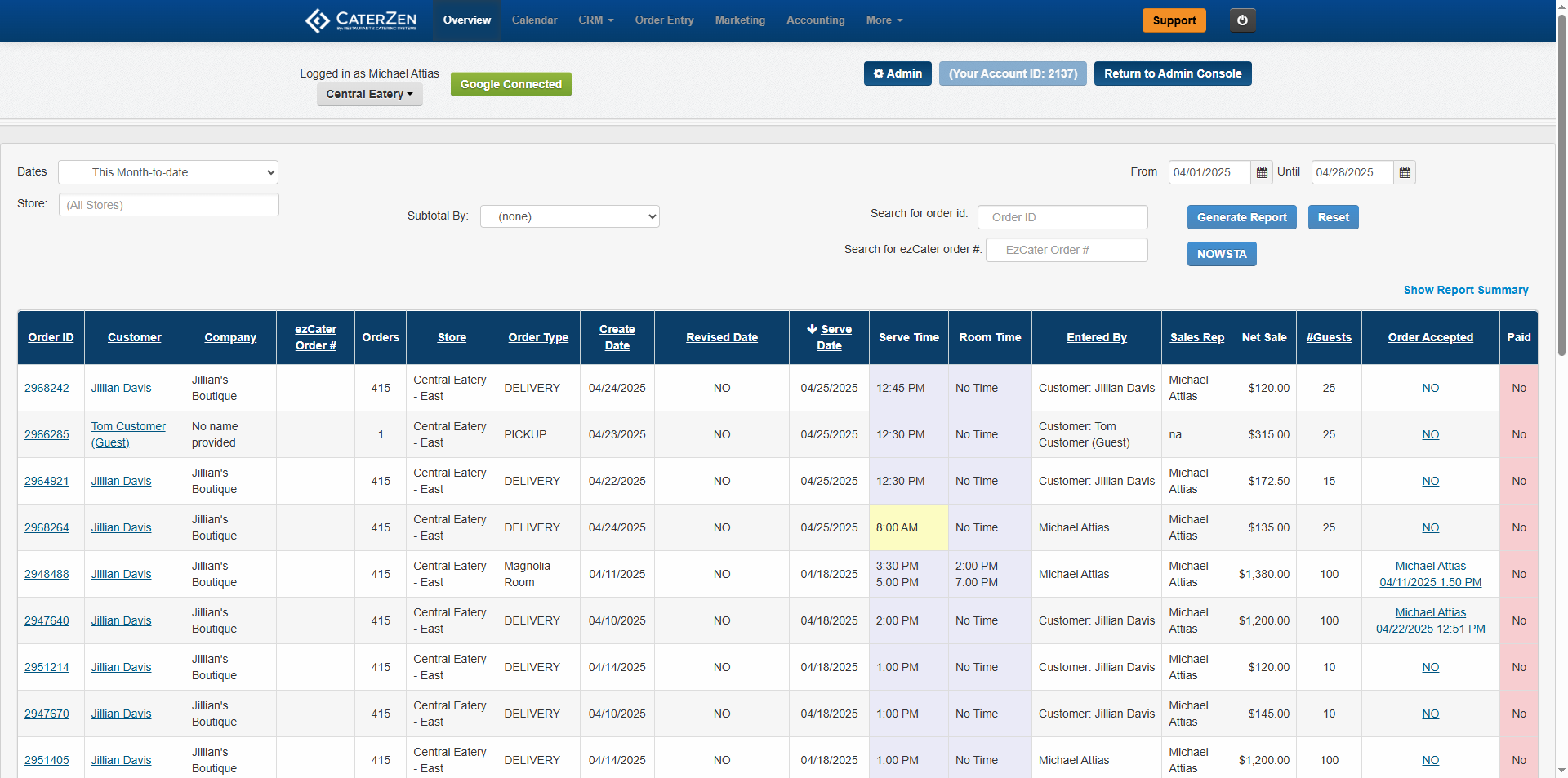
Task: Open the Dates range dropdown
Action: click(x=168, y=172)
